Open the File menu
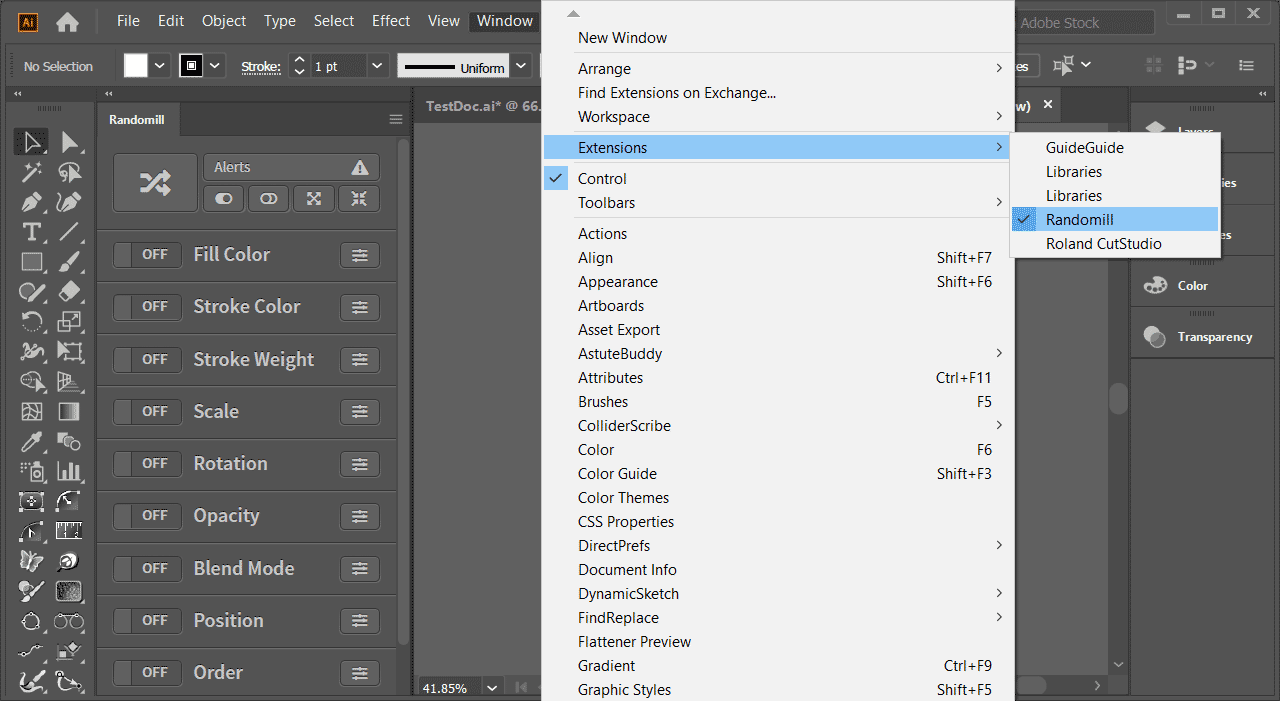This screenshot has width=1280, height=701. (x=128, y=21)
